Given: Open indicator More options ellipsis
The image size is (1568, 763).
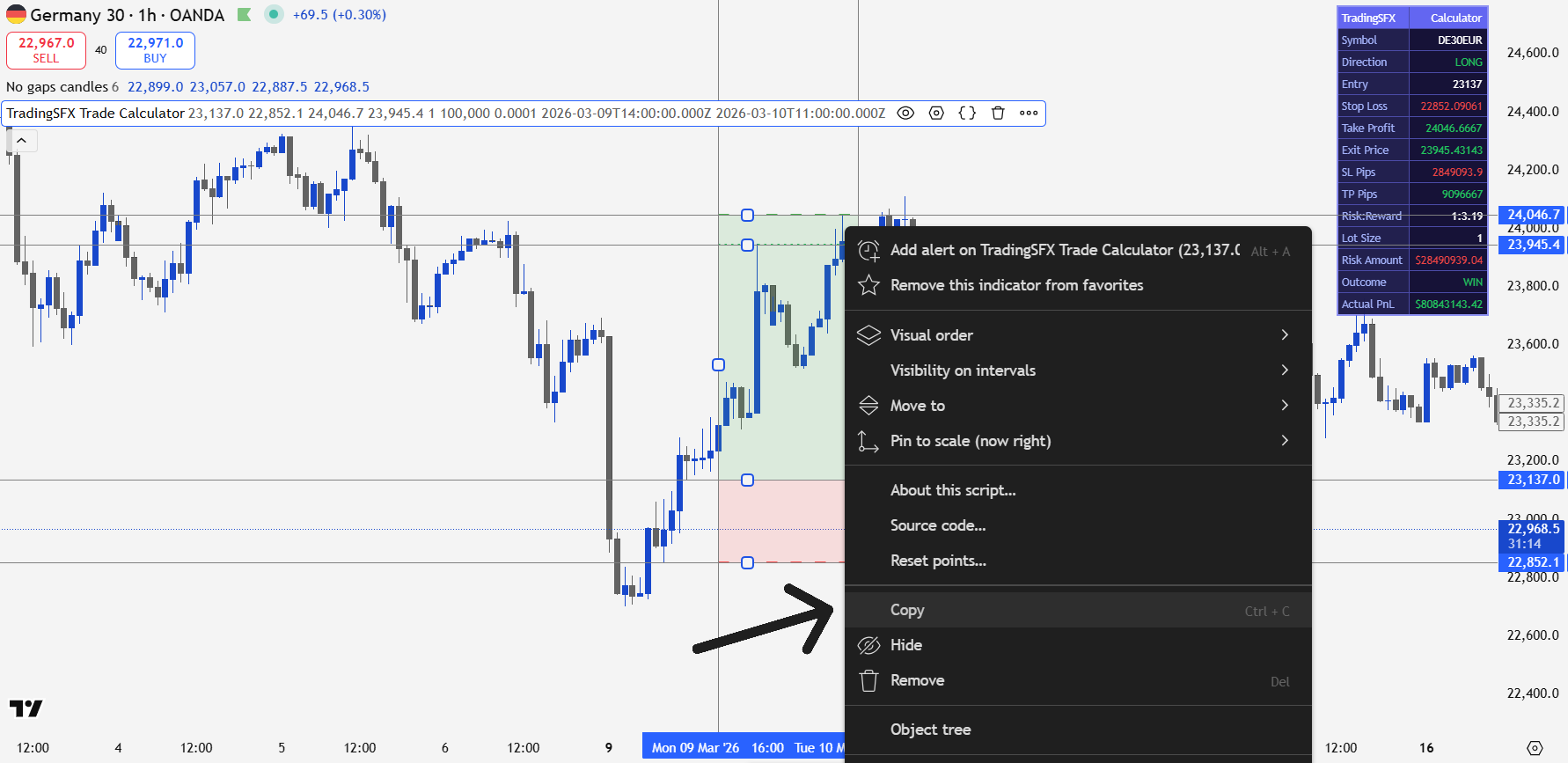Looking at the screenshot, I should pos(1029,113).
